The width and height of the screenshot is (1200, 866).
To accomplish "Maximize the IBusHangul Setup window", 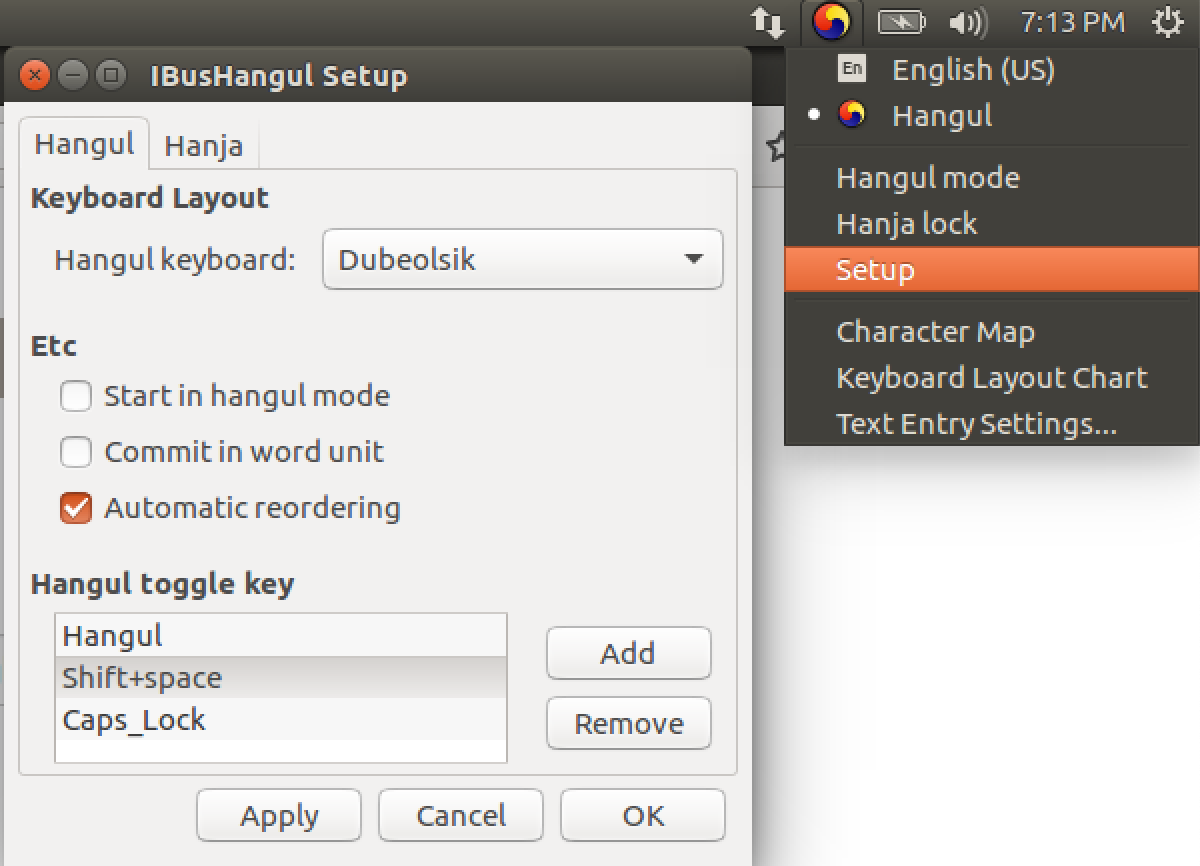I will click(110, 75).
